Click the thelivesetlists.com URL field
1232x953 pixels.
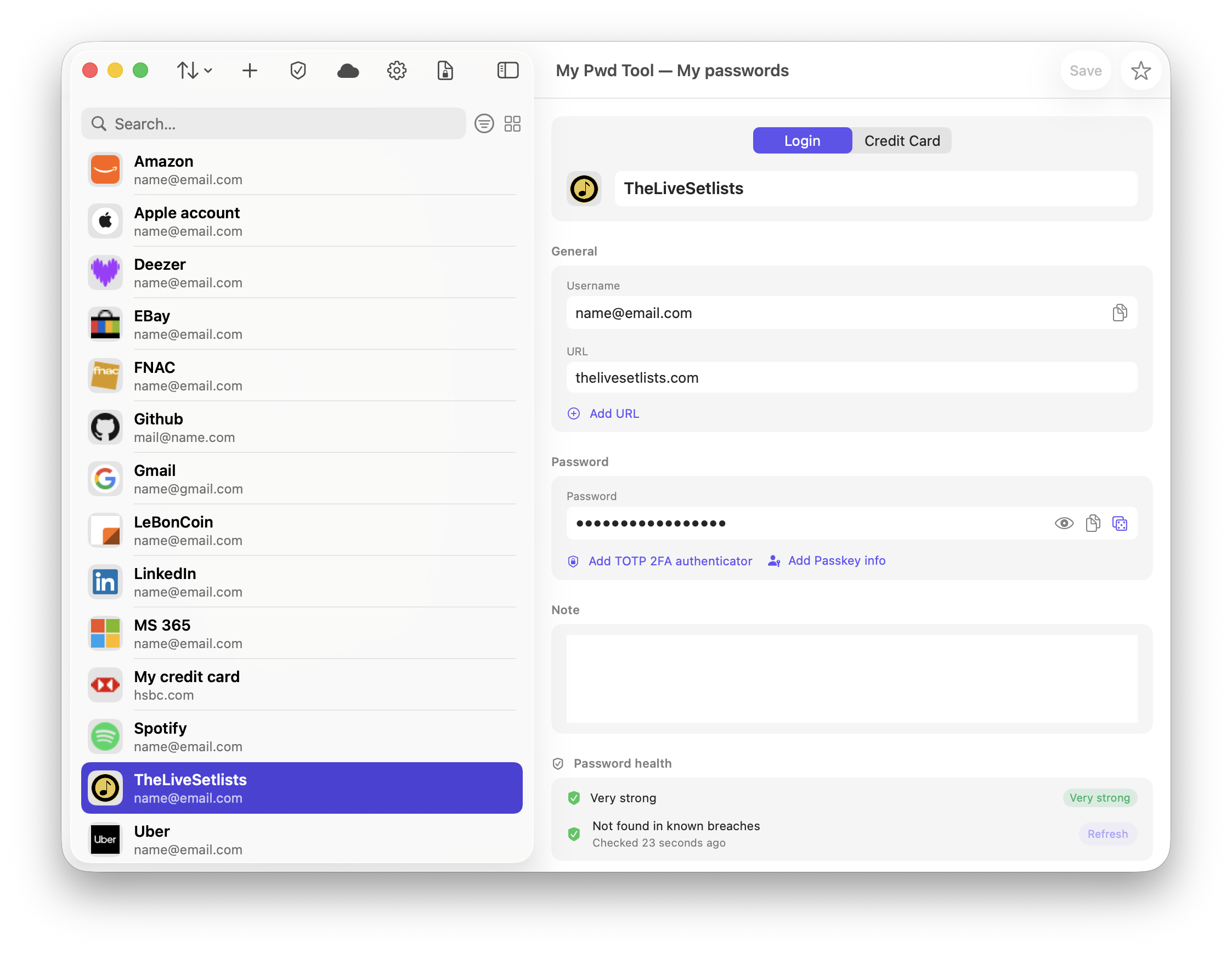851,377
